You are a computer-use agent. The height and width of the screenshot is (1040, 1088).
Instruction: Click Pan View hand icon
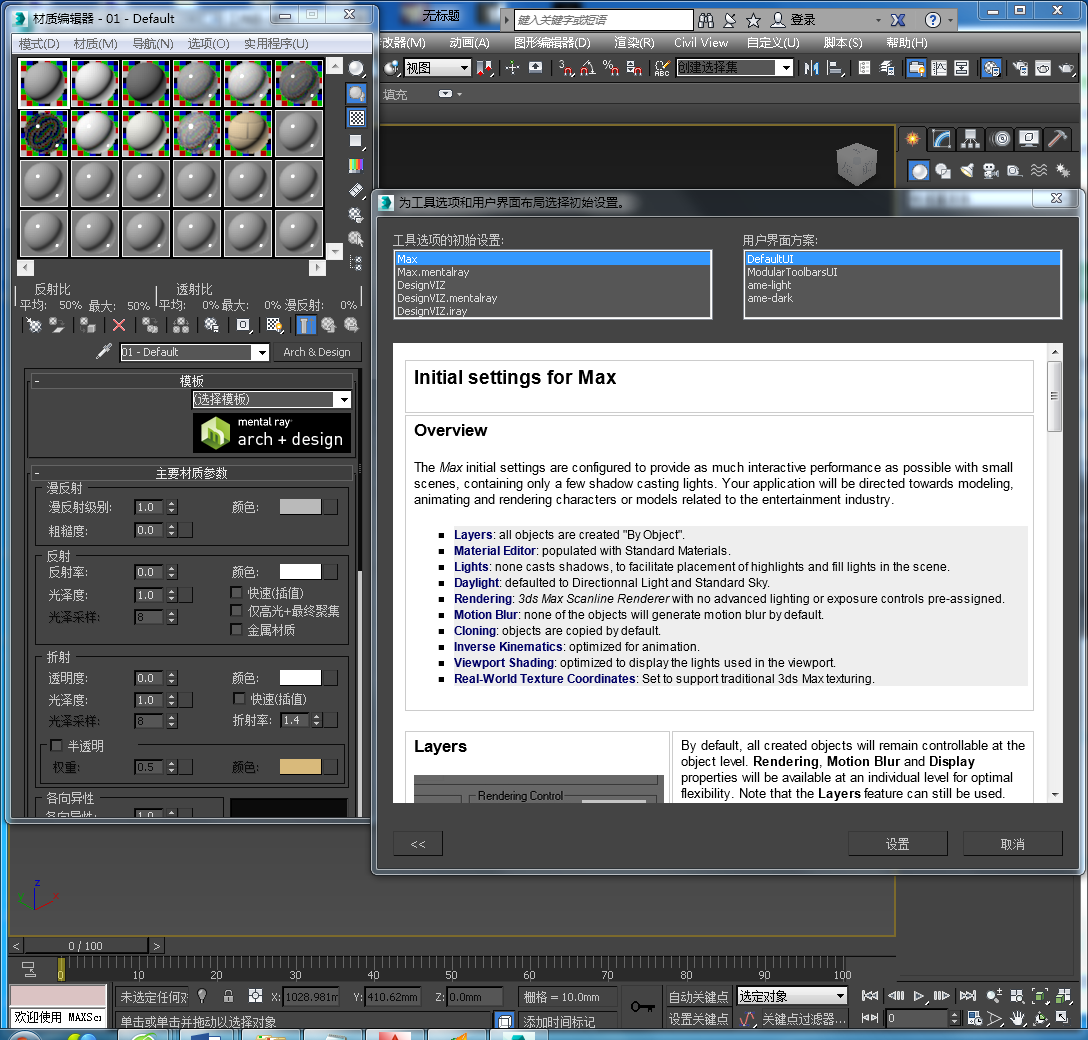1017,1018
